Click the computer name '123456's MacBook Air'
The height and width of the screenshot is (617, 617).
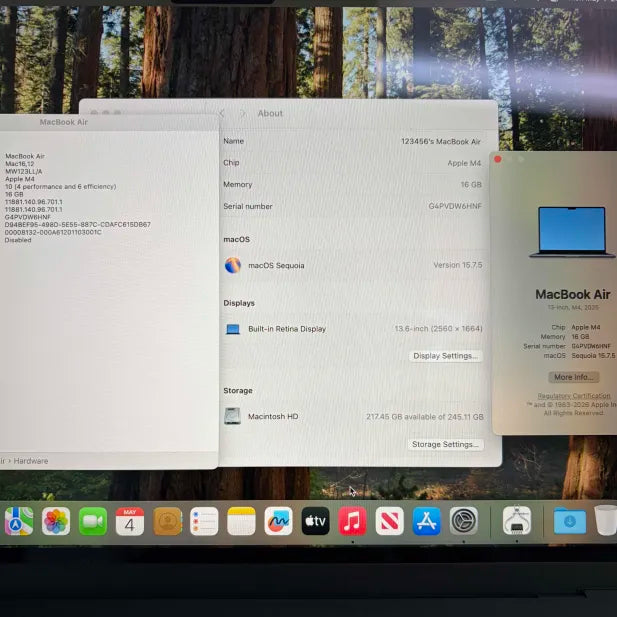tap(441, 142)
